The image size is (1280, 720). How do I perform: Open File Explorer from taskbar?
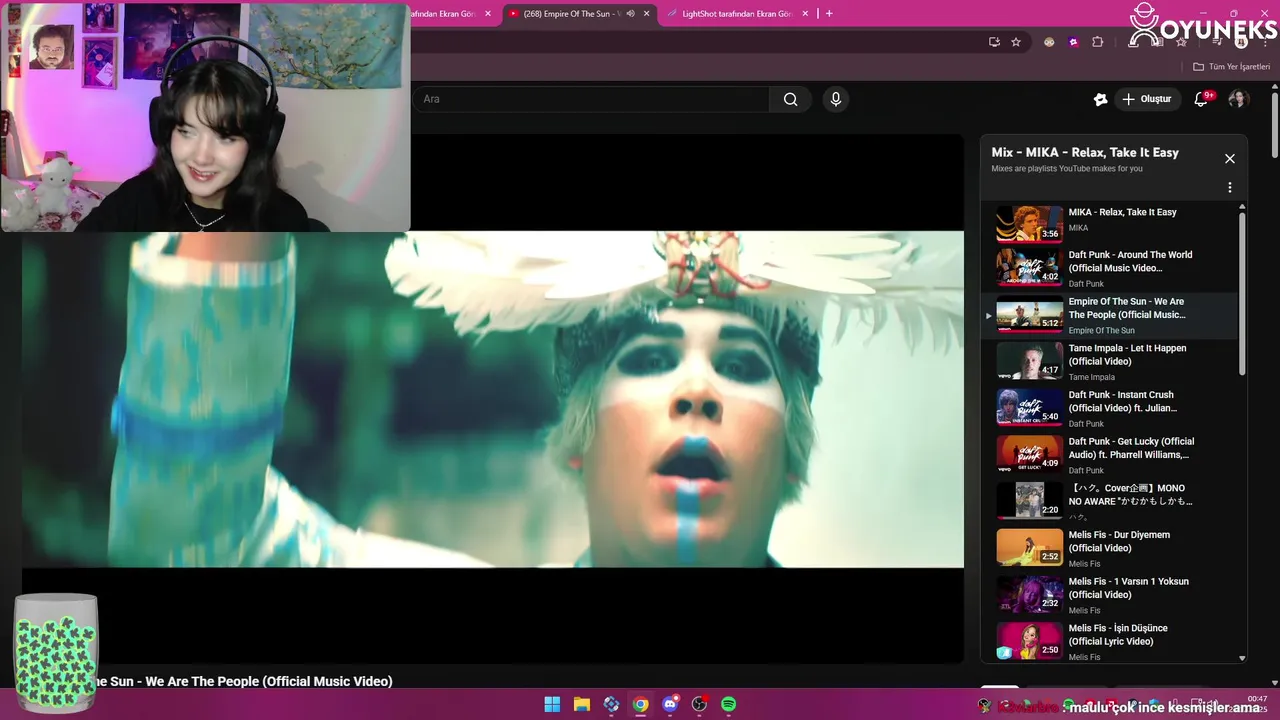tap(582, 704)
